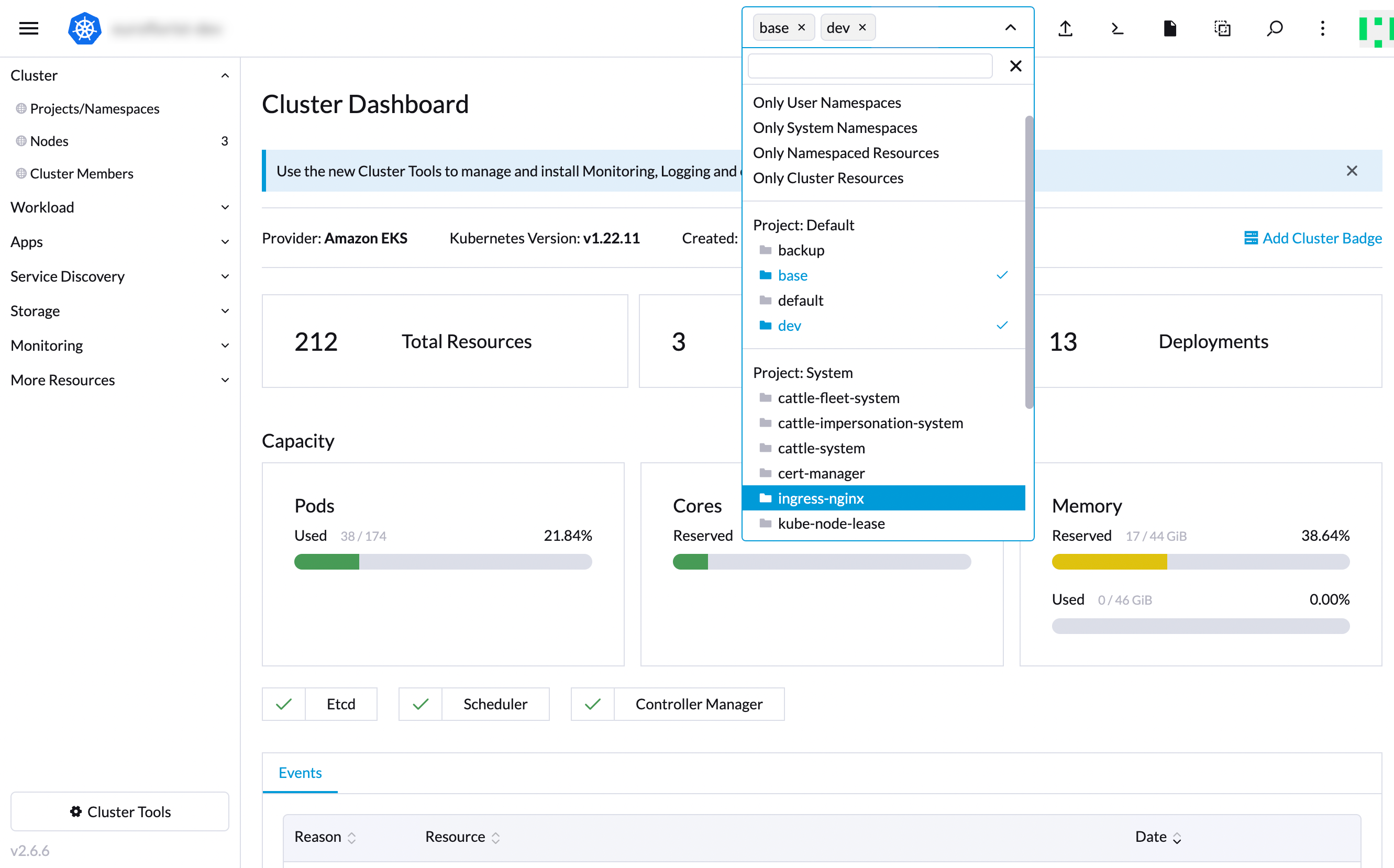Click the green cluster status badge icon
The image size is (1394, 868).
(1375, 27)
